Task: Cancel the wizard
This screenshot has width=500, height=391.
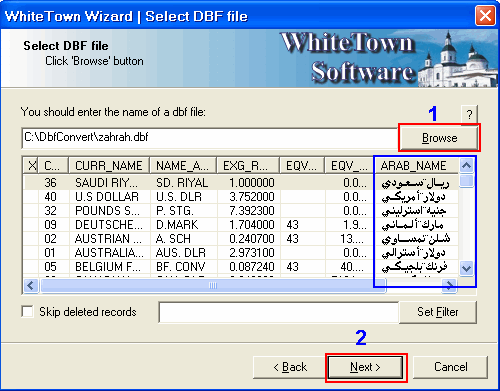Action: click(x=450, y=367)
